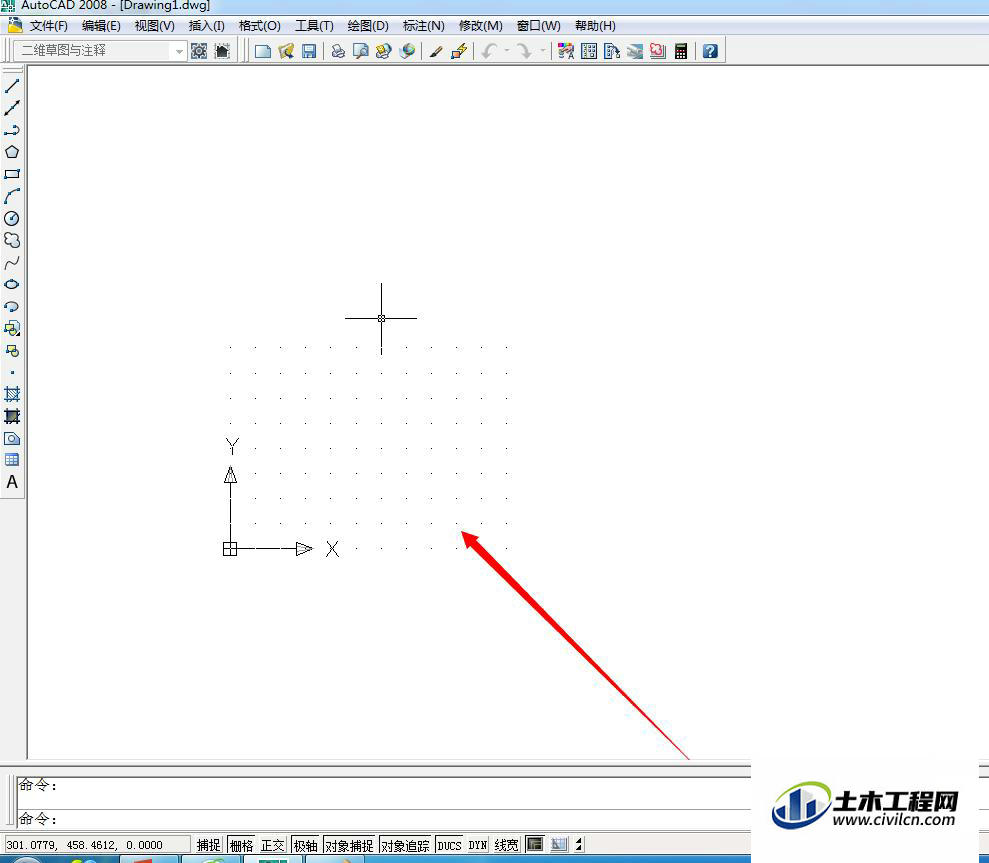Screen dimensions: 989x863
Task: Click the Plot preview icon
Action: [361, 51]
